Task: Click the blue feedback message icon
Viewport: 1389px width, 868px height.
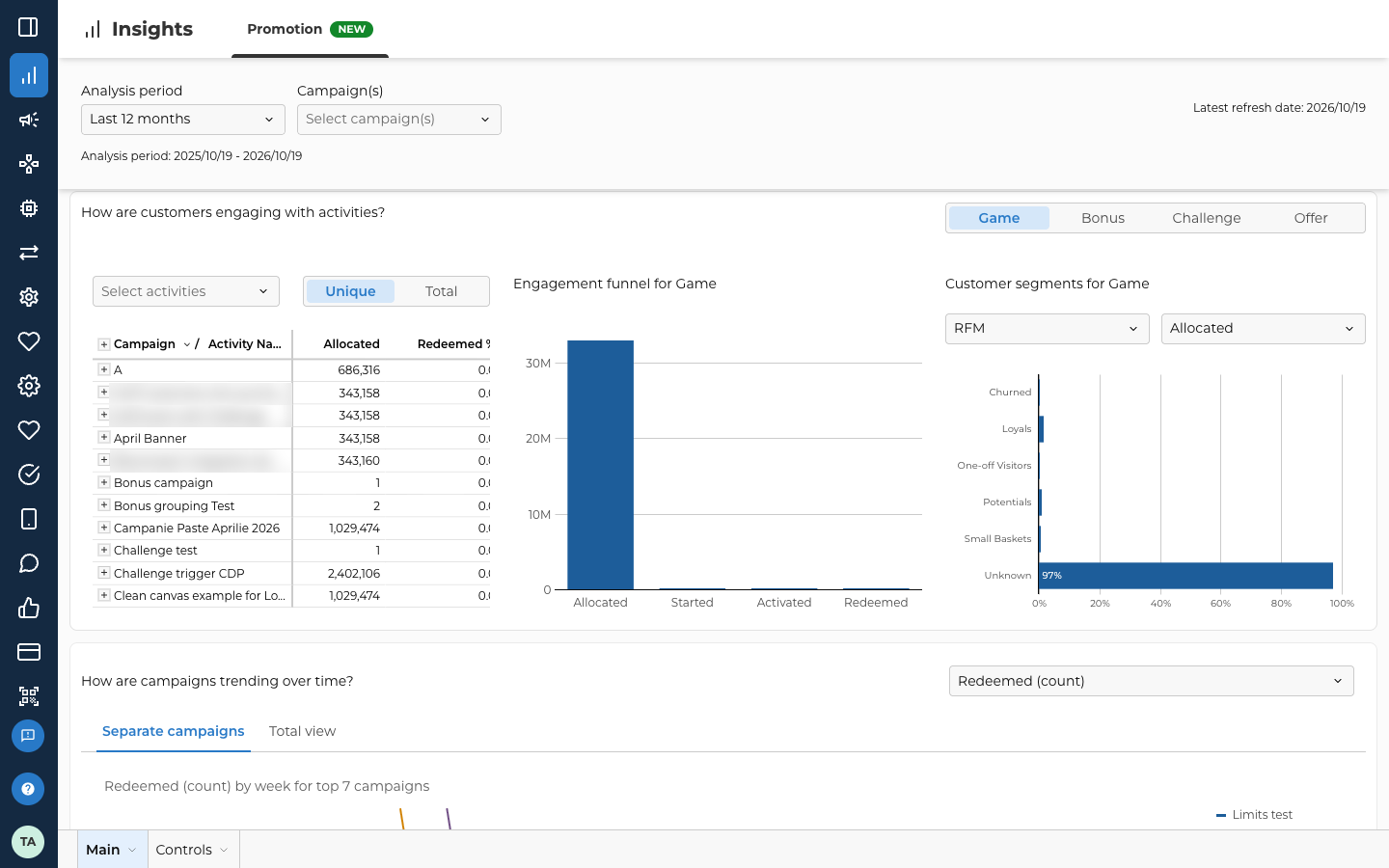Action: (x=28, y=736)
